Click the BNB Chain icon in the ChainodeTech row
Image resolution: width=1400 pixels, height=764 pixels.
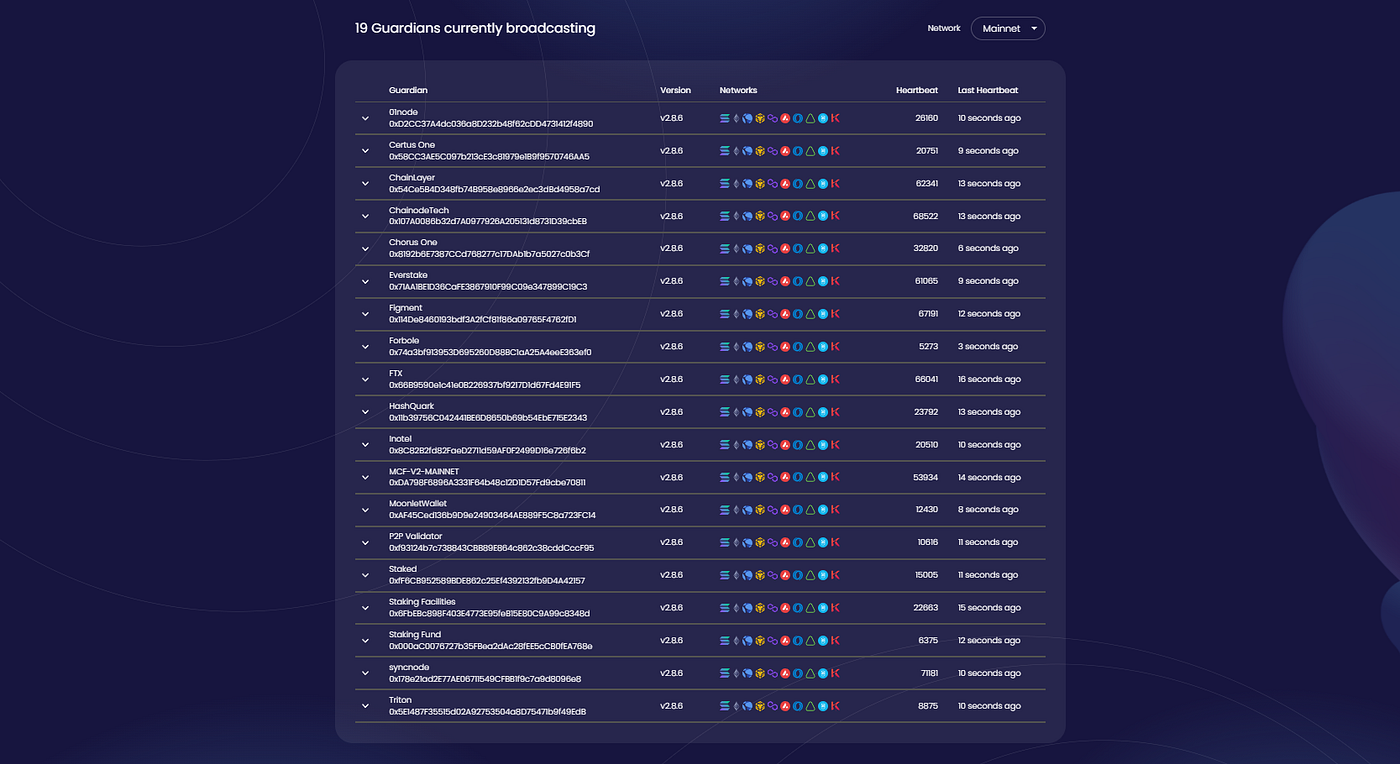(x=760, y=216)
